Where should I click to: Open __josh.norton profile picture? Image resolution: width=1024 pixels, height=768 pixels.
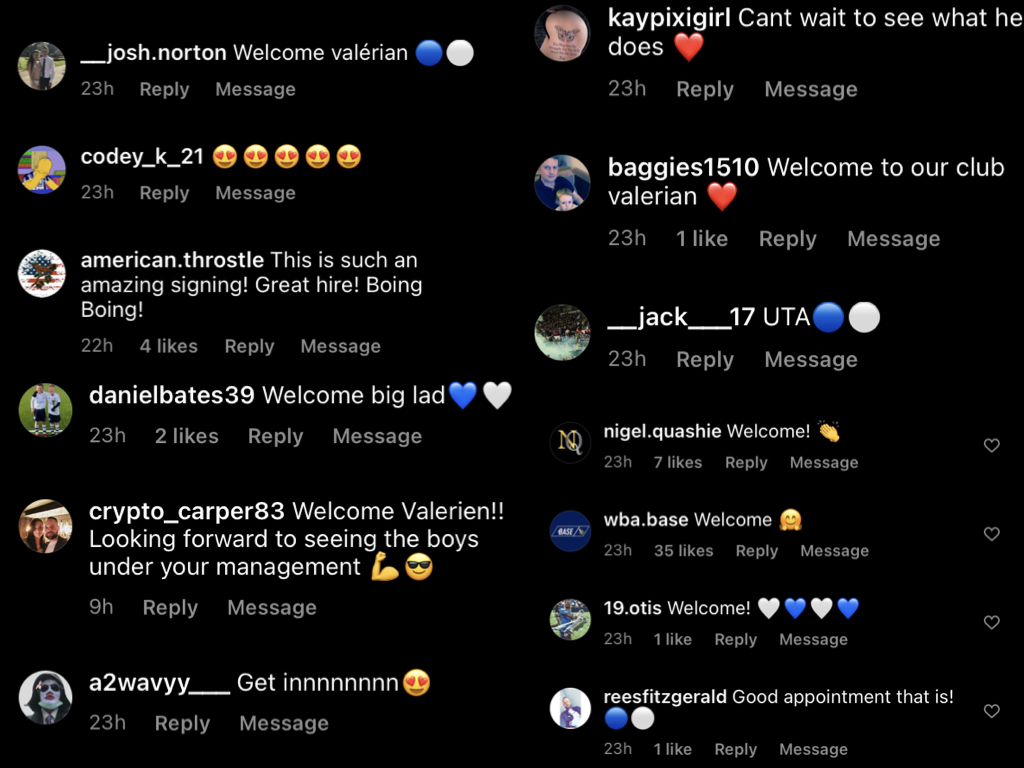coord(42,66)
